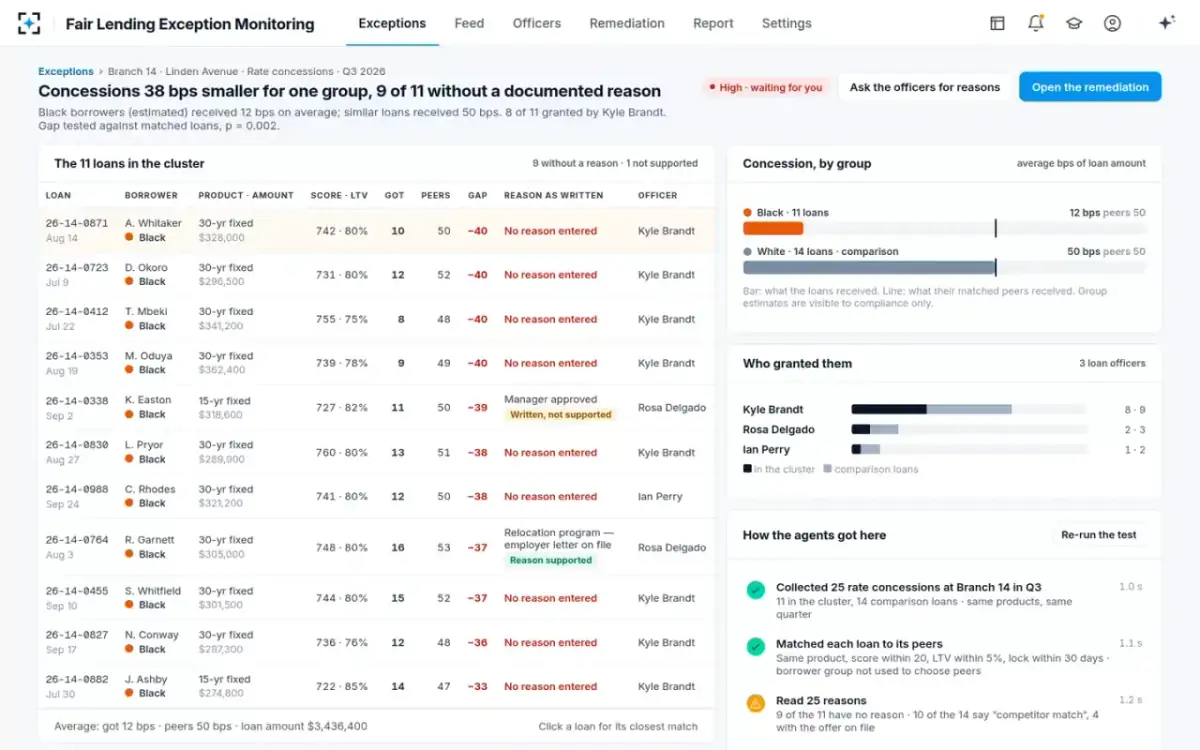Click Rosa Delgado in Who granted them
The height and width of the screenshot is (750, 1200).
pyautogui.click(x=779, y=429)
